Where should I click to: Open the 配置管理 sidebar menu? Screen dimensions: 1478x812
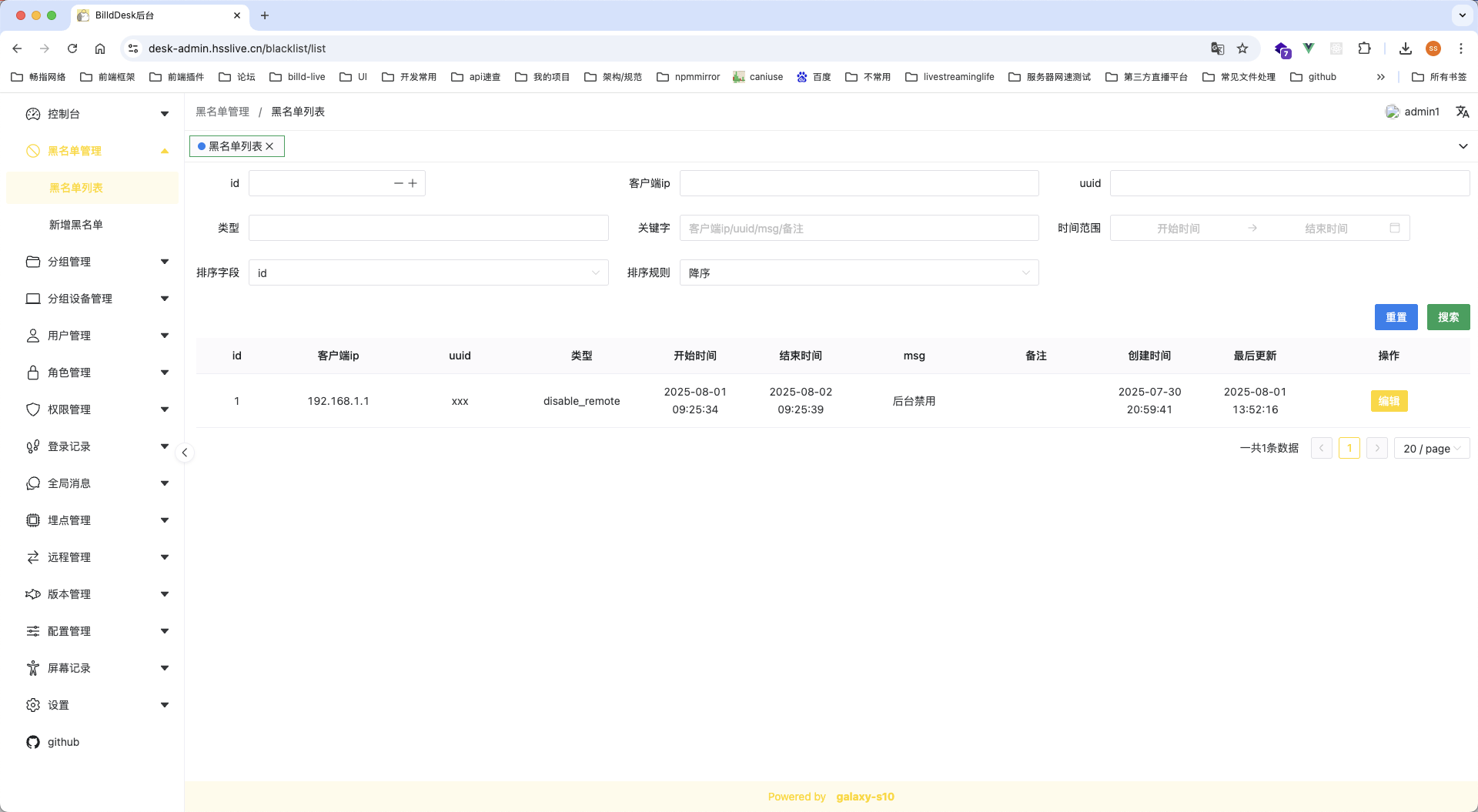(92, 631)
